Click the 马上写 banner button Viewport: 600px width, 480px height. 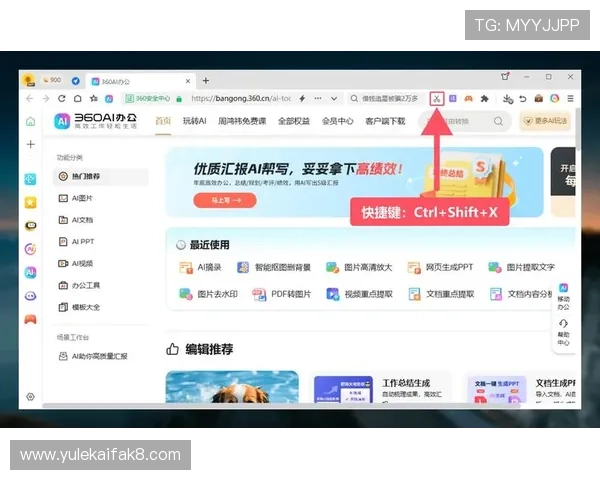pos(225,200)
